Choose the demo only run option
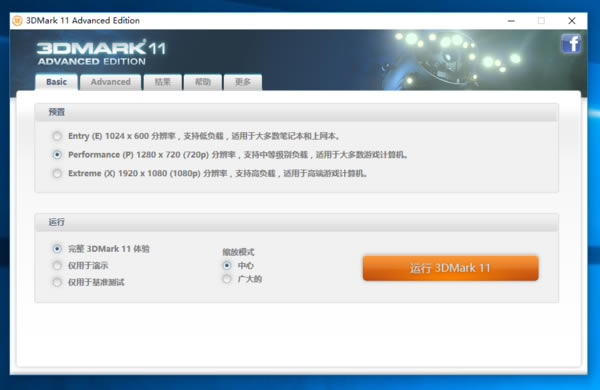This screenshot has height=390, width=600. click(x=57, y=265)
